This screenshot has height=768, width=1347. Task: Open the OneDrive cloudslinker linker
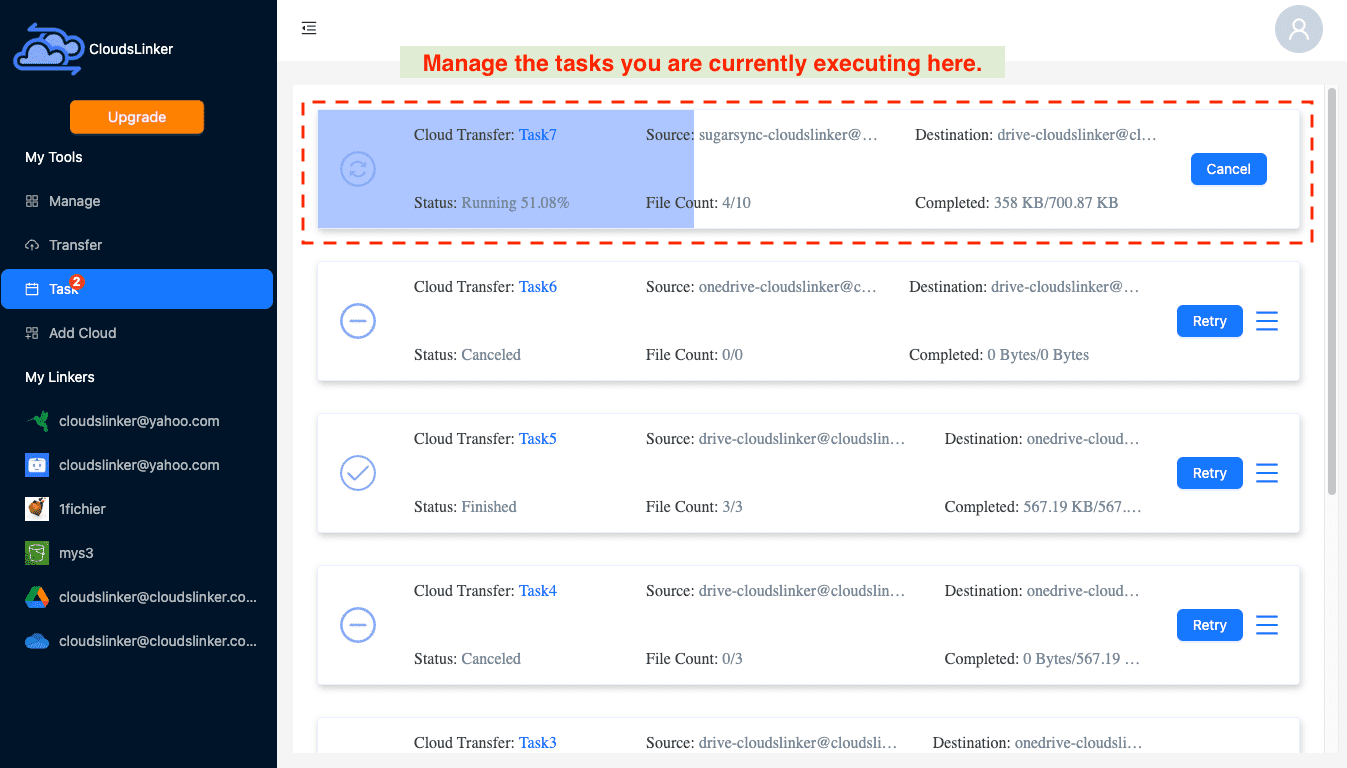(x=137, y=641)
